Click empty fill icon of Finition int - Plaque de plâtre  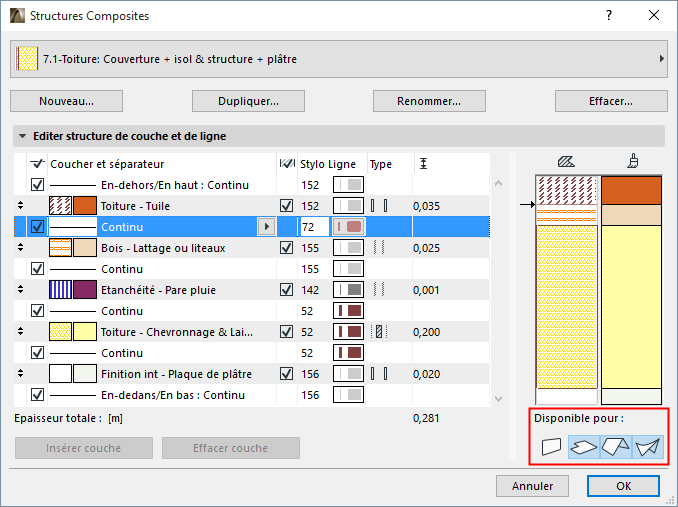tap(61, 373)
